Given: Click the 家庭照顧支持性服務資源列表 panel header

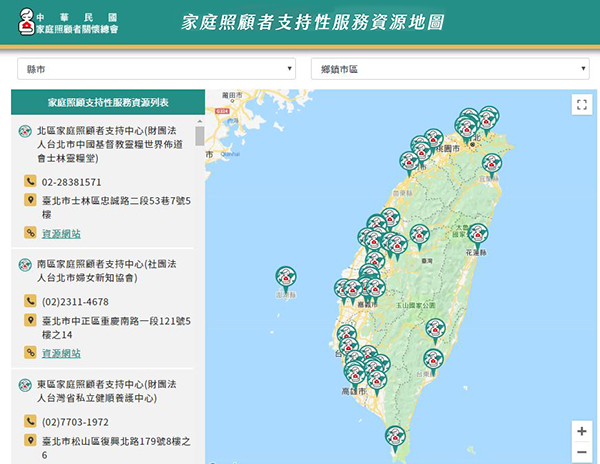Looking at the screenshot, I should point(107,102).
